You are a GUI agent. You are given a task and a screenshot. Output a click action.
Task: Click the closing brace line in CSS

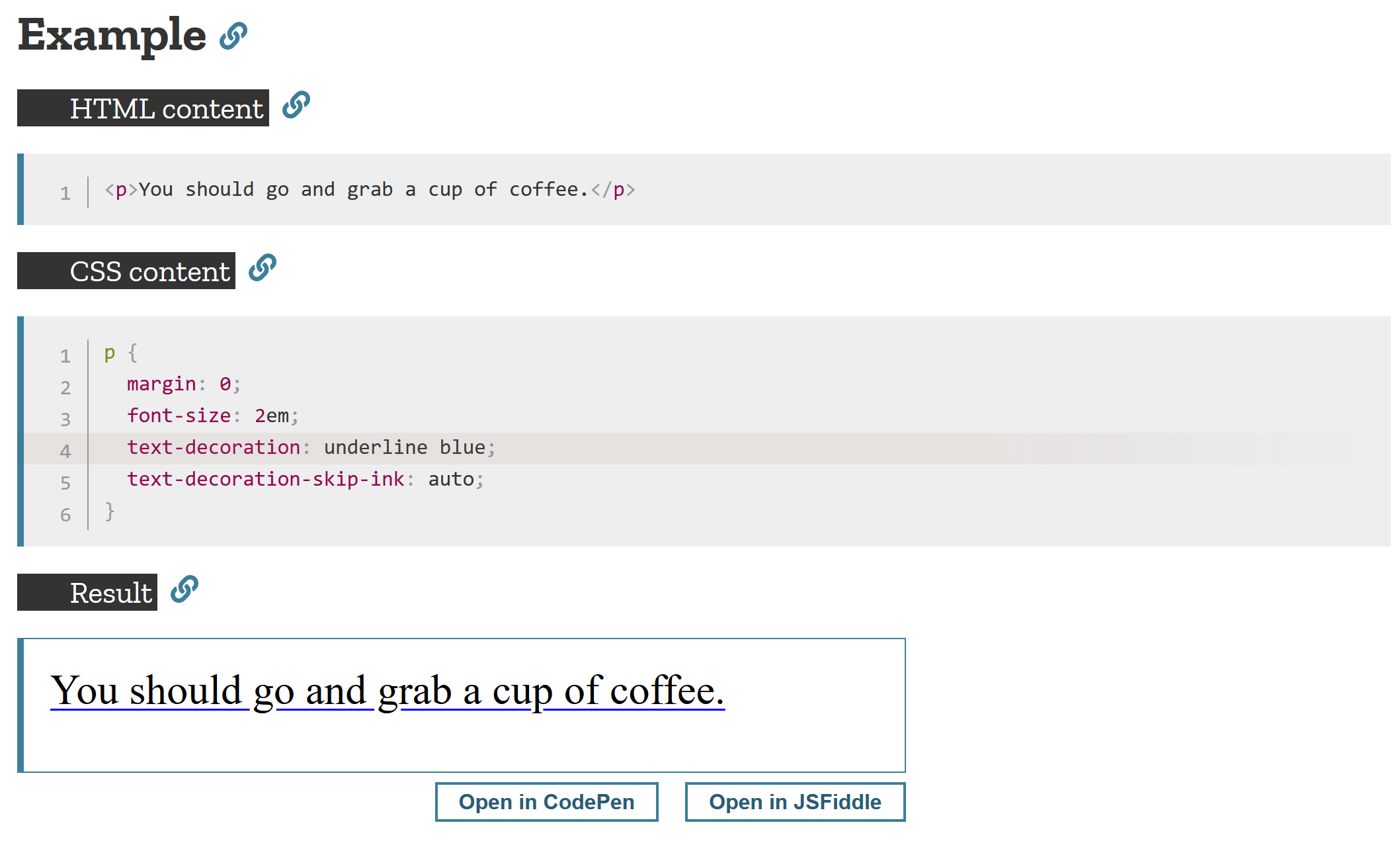pos(110,511)
